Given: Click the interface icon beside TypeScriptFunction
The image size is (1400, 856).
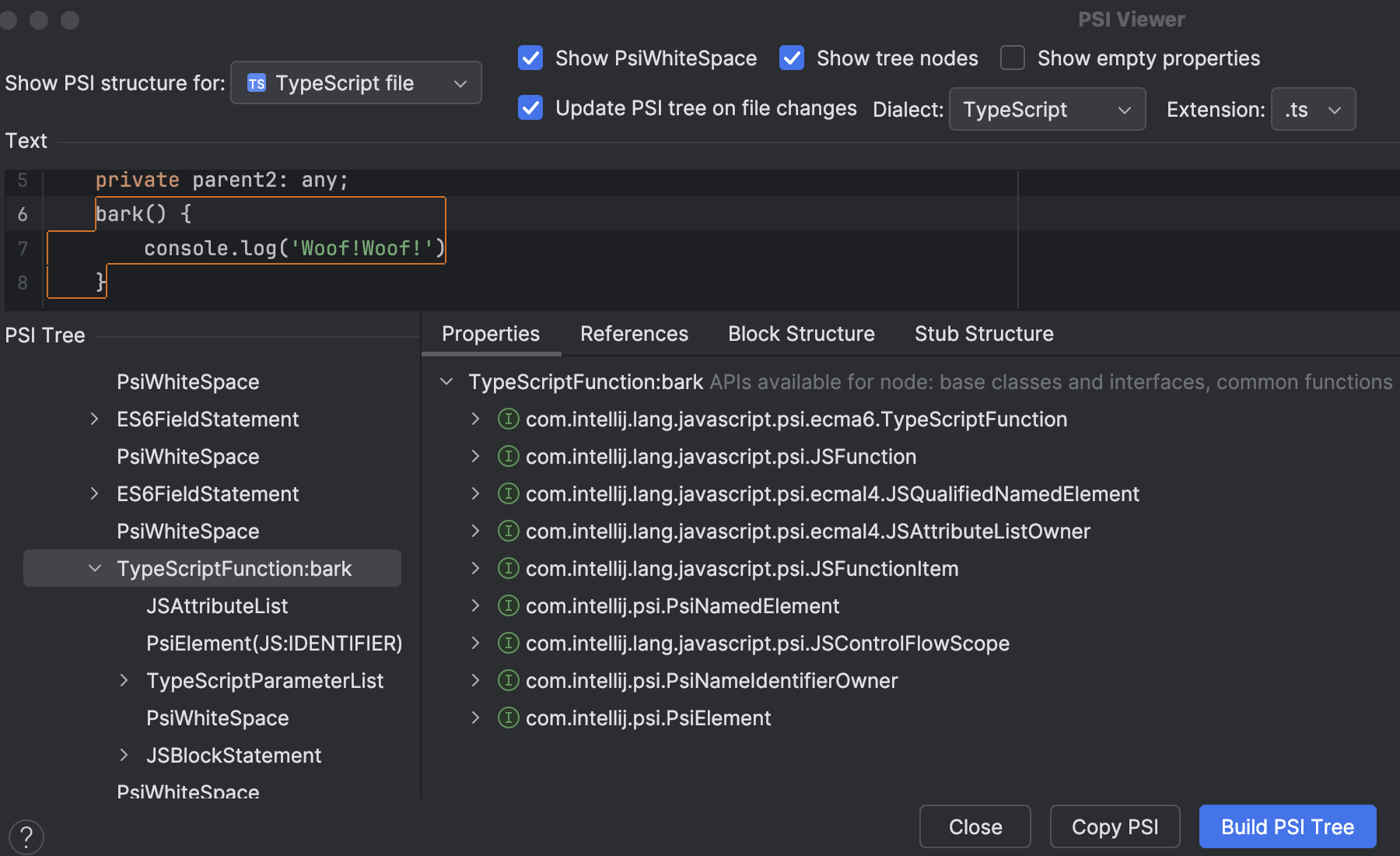Looking at the screenshot, I should click(x=509, y=419).
